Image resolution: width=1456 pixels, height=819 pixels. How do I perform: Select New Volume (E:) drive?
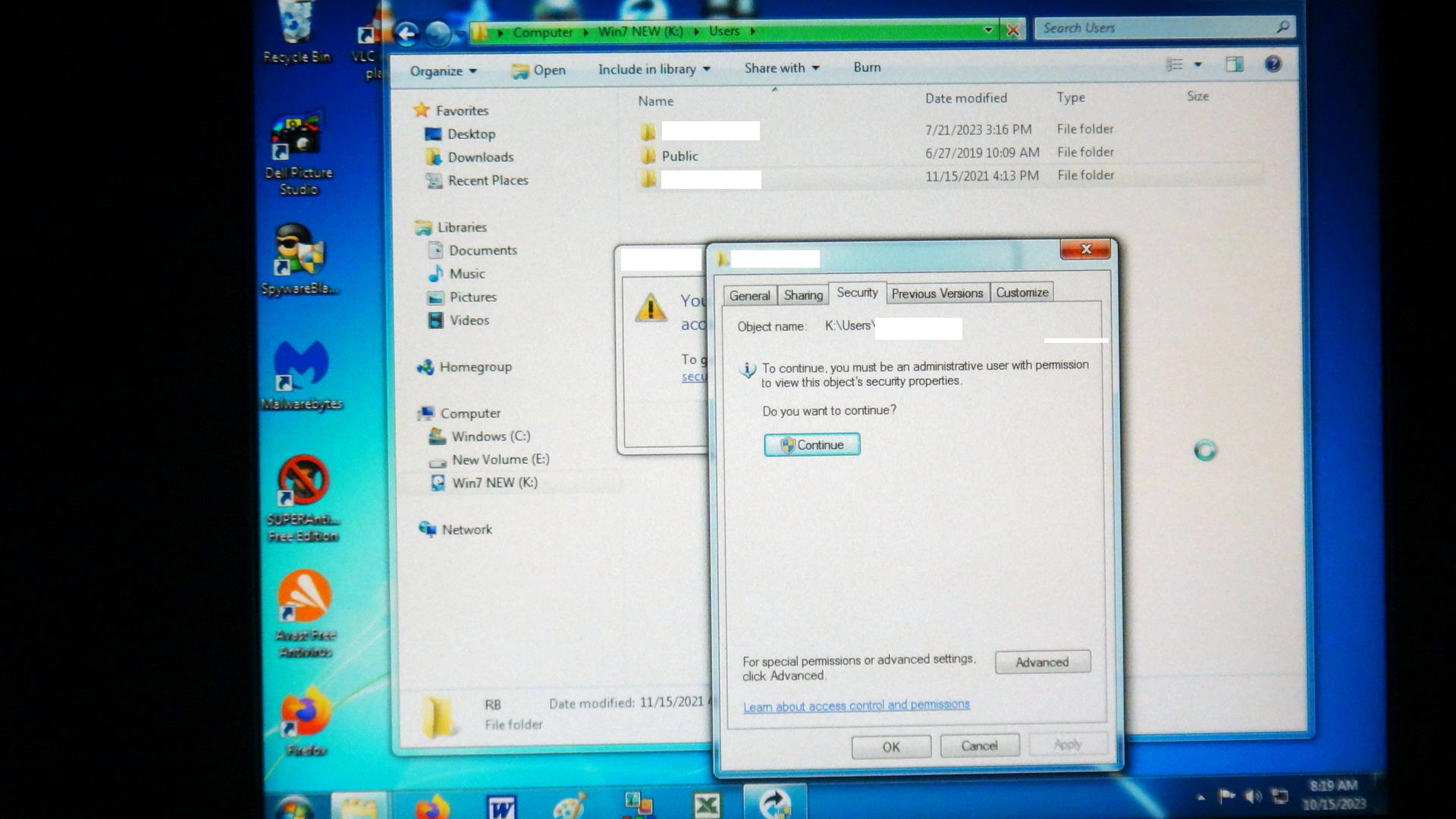tap(489, 460)
